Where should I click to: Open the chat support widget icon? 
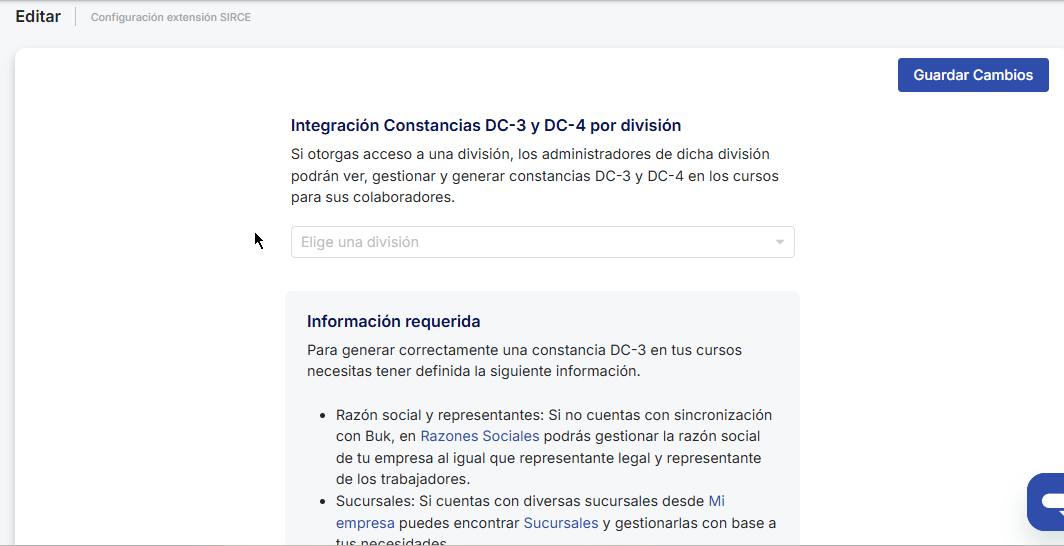coord(1046,501)
